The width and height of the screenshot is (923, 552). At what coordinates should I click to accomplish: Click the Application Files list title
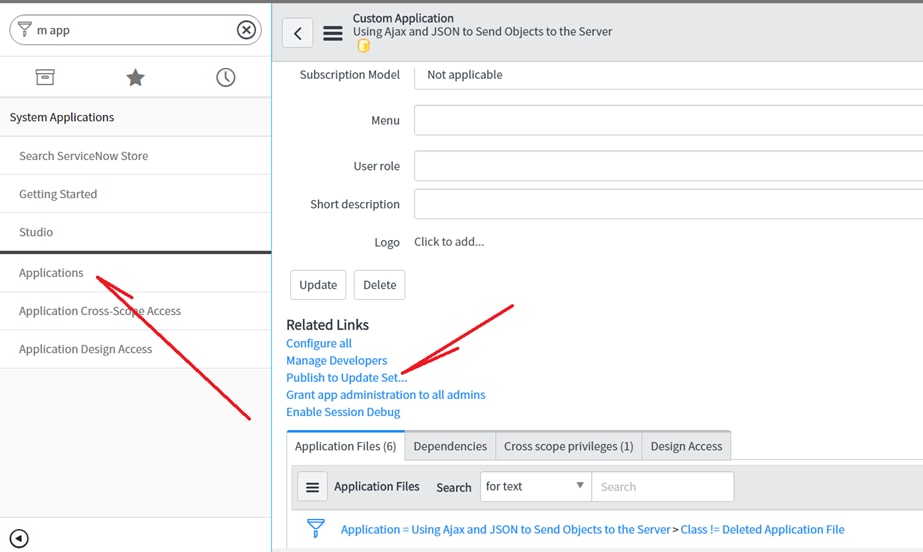377,487
